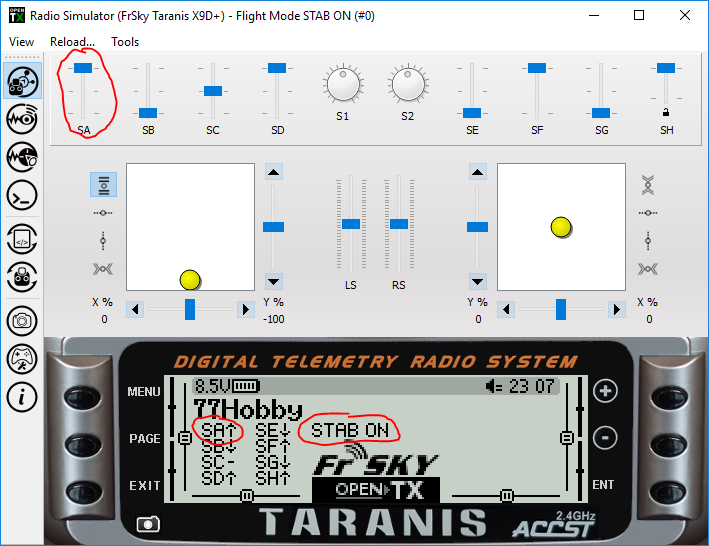Click the 77Hobby model name on LCD
The image size is (709, 546).
(x=248, y=409)
